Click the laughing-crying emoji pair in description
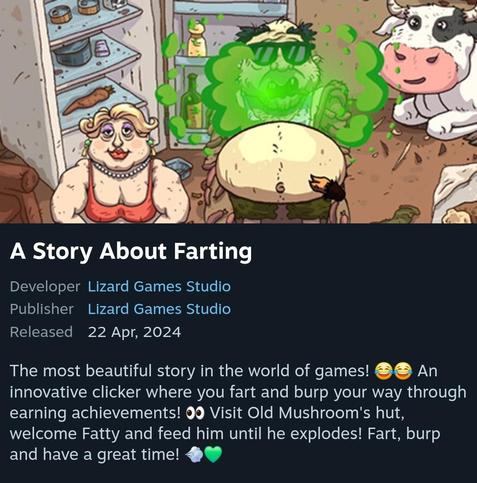 coord(394,371)
